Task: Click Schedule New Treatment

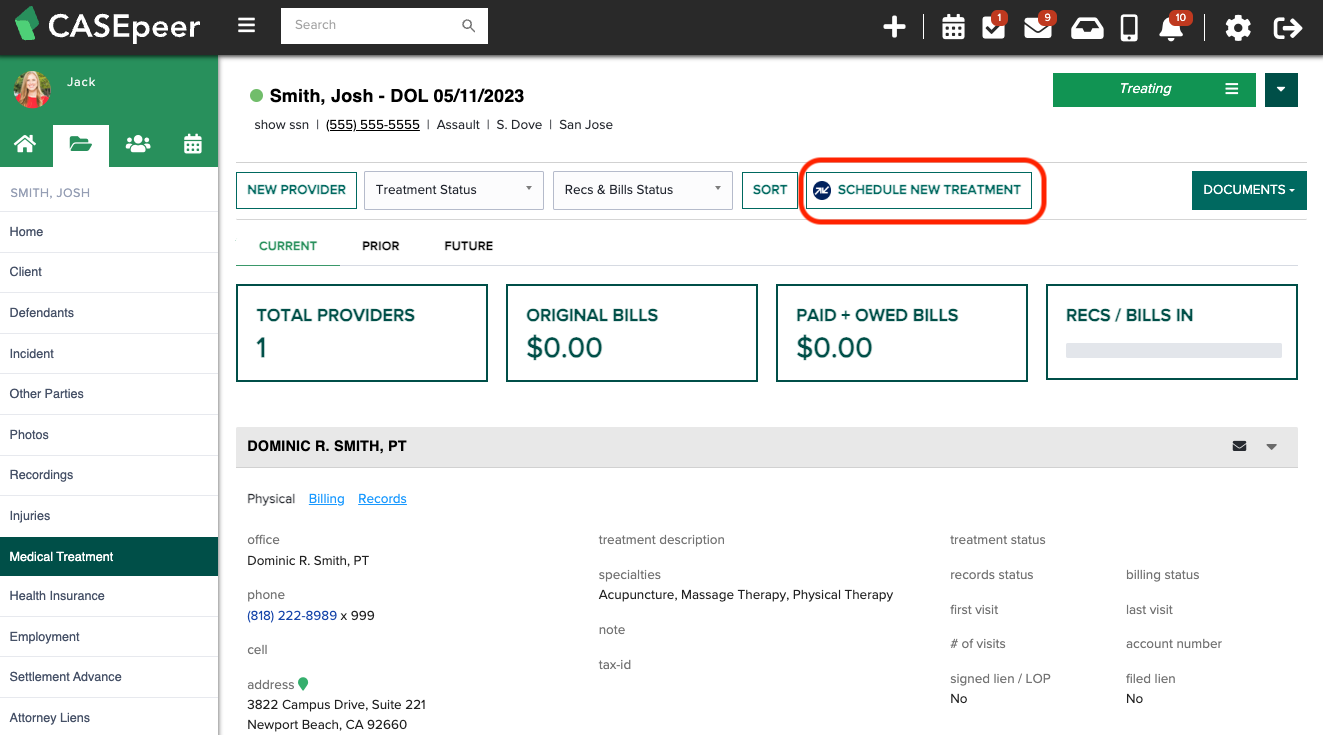Action: (x=920, y=189)
